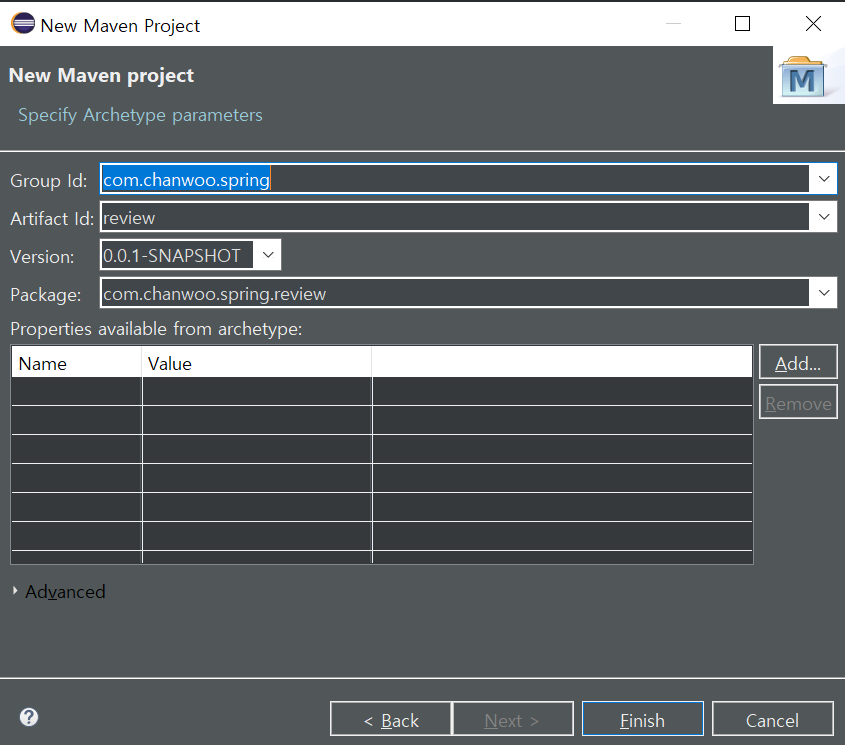Screen dimensions: 845x745
Task: Click the Next > button
Action: tap(512, 719)
